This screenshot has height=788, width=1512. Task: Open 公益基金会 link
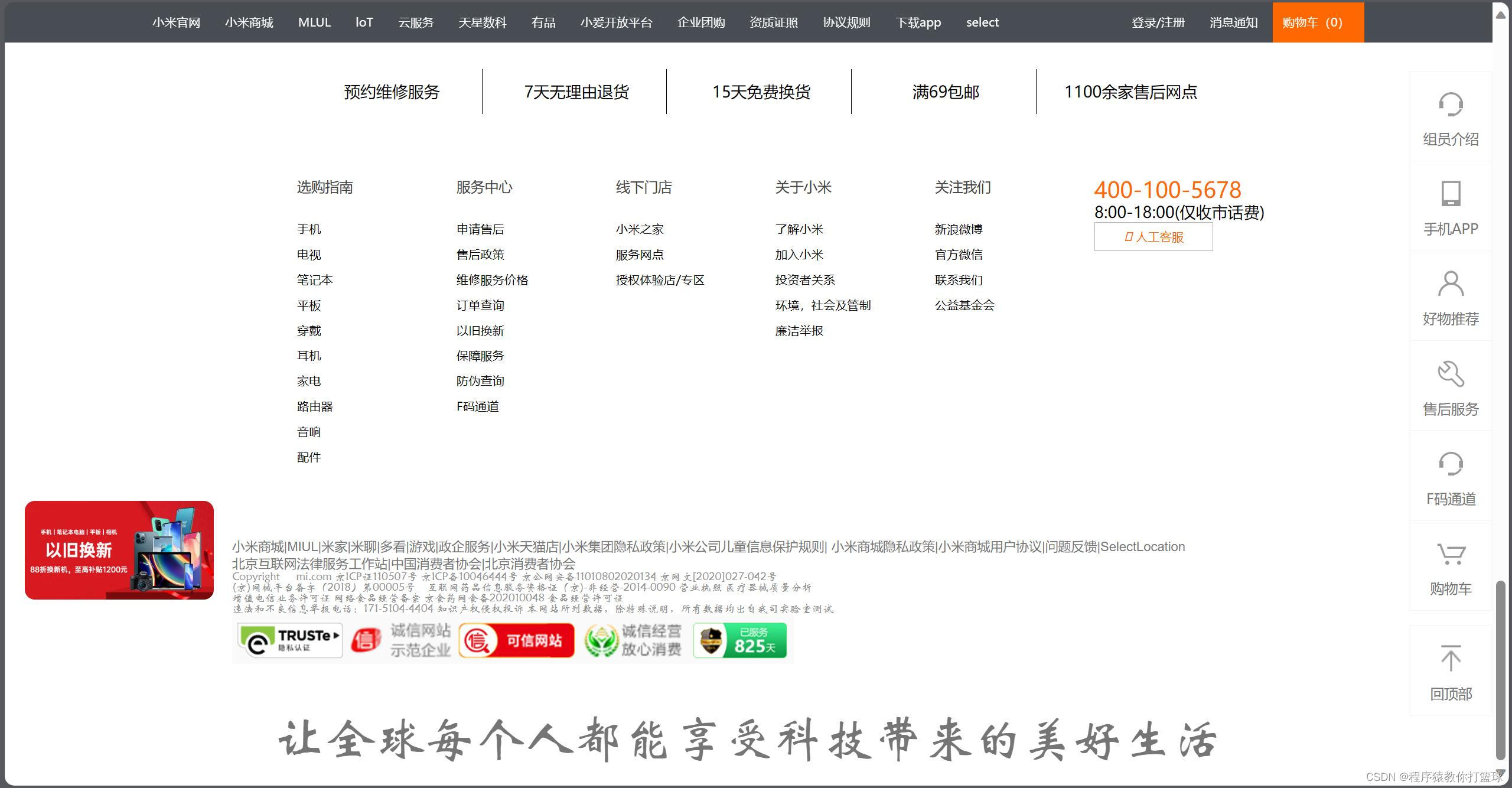point(964,305)
